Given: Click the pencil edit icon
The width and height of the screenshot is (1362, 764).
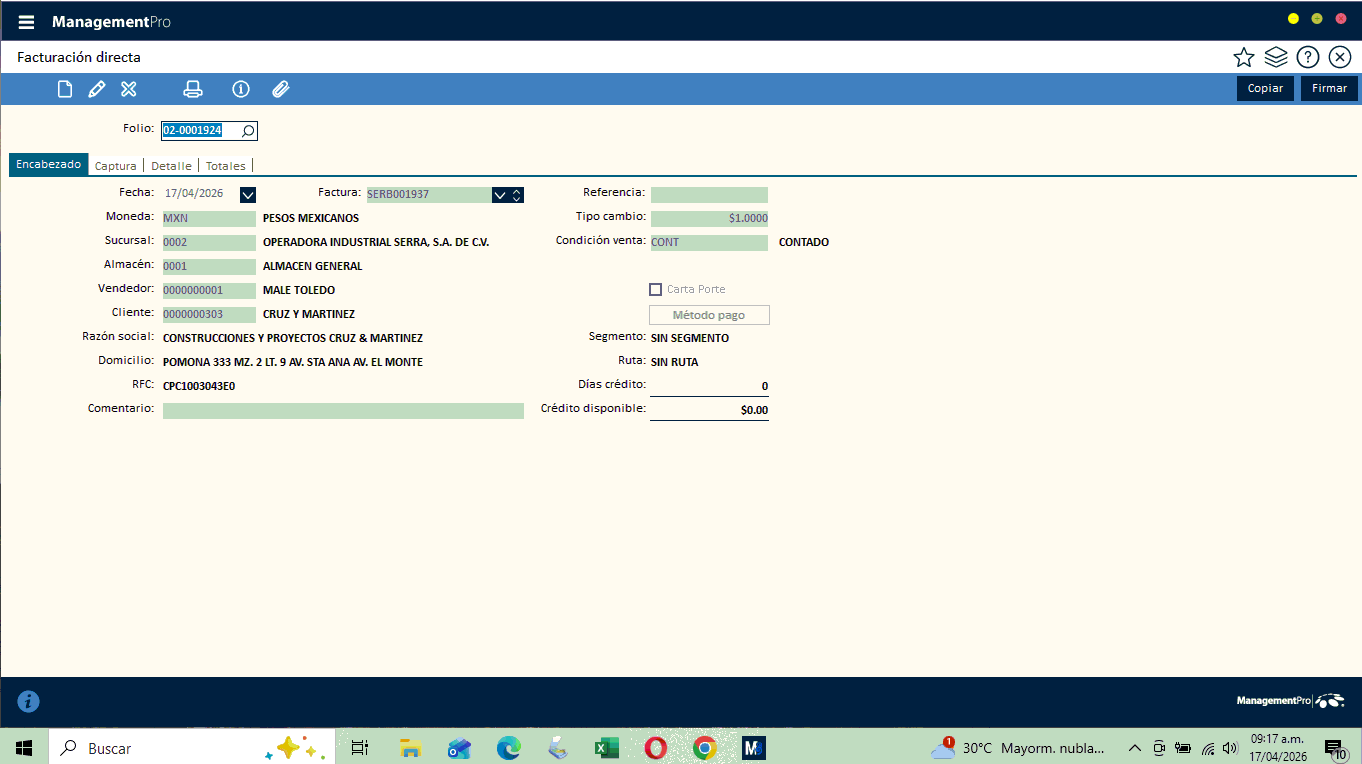Looking at the screenshot, I should pos(97,89).
